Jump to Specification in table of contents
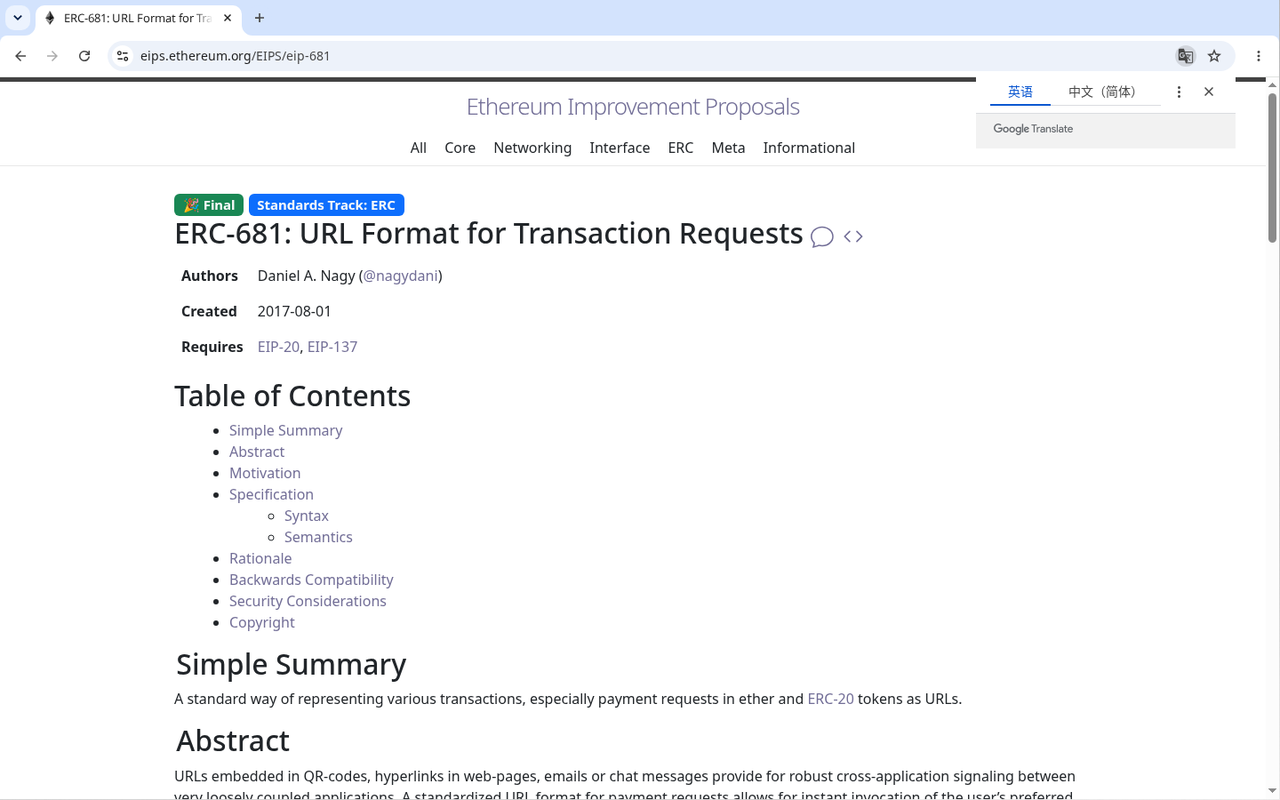 click(x=271, y=494)
